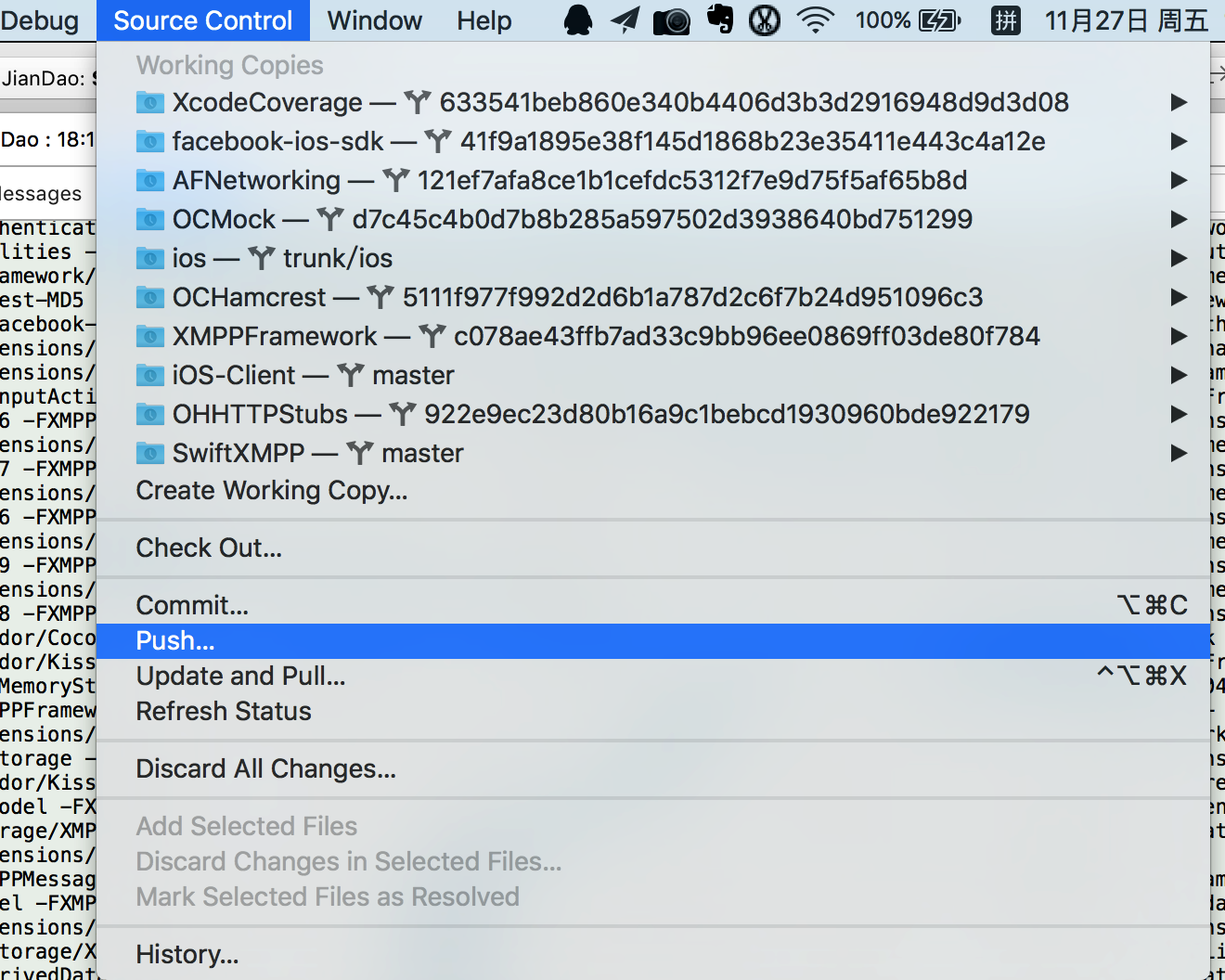
Task: Open the Help menu
Action: click(x=484, y=20)
